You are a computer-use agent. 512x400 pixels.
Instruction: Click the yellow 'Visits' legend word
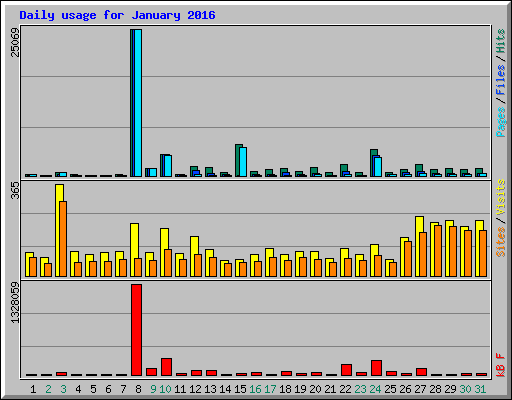click(500, 198)
